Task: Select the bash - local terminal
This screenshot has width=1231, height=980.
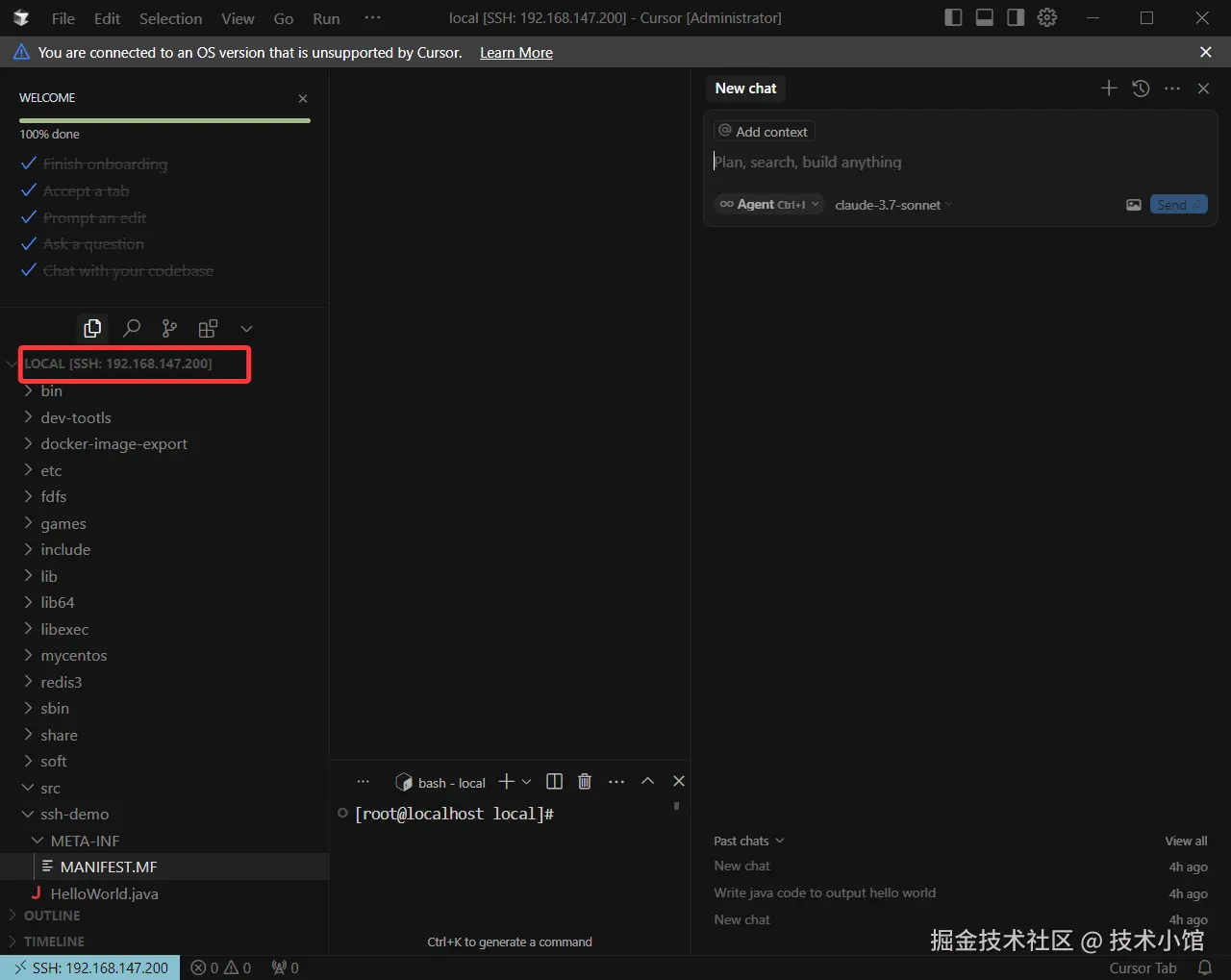Action: point(440,783)
